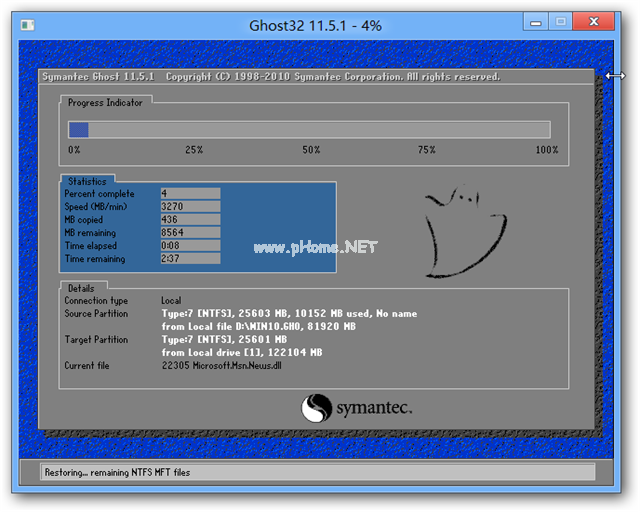Click the 'Speed (MB/min)' label

tap(96, 207)
